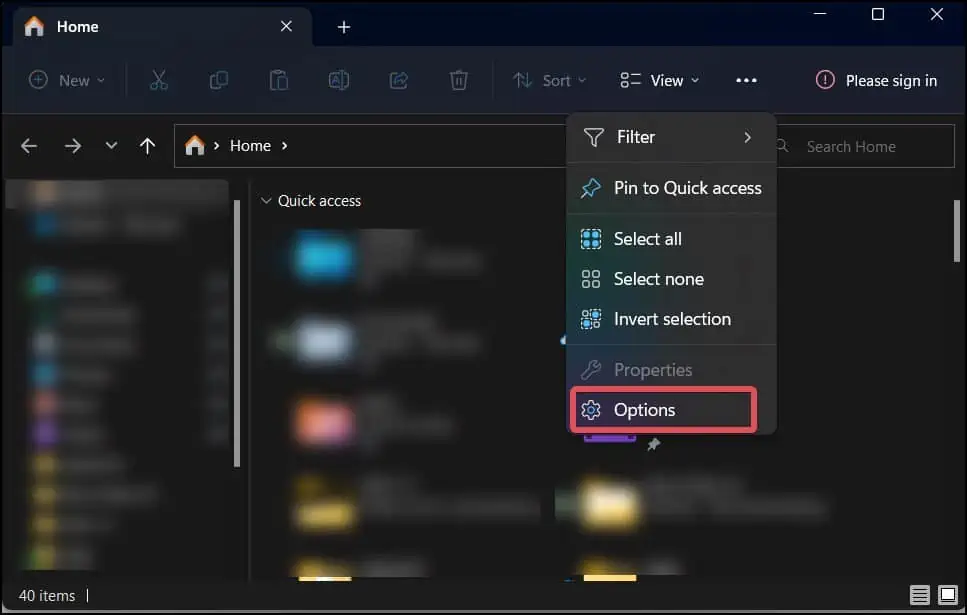967x615 pixels.
Task: Click the Cut icon in the toolbar
Action: (x=159, y=80)
